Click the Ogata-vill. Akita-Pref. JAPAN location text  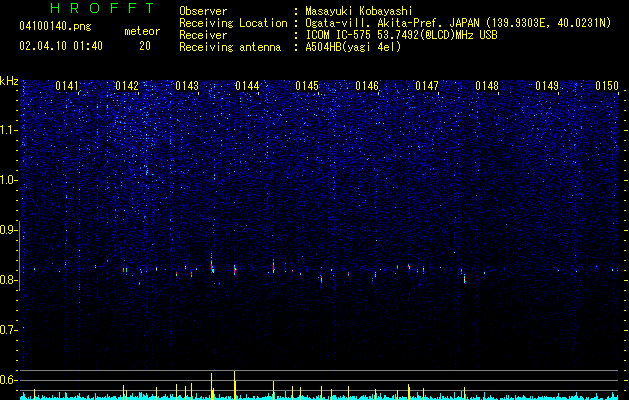(458, 23)
